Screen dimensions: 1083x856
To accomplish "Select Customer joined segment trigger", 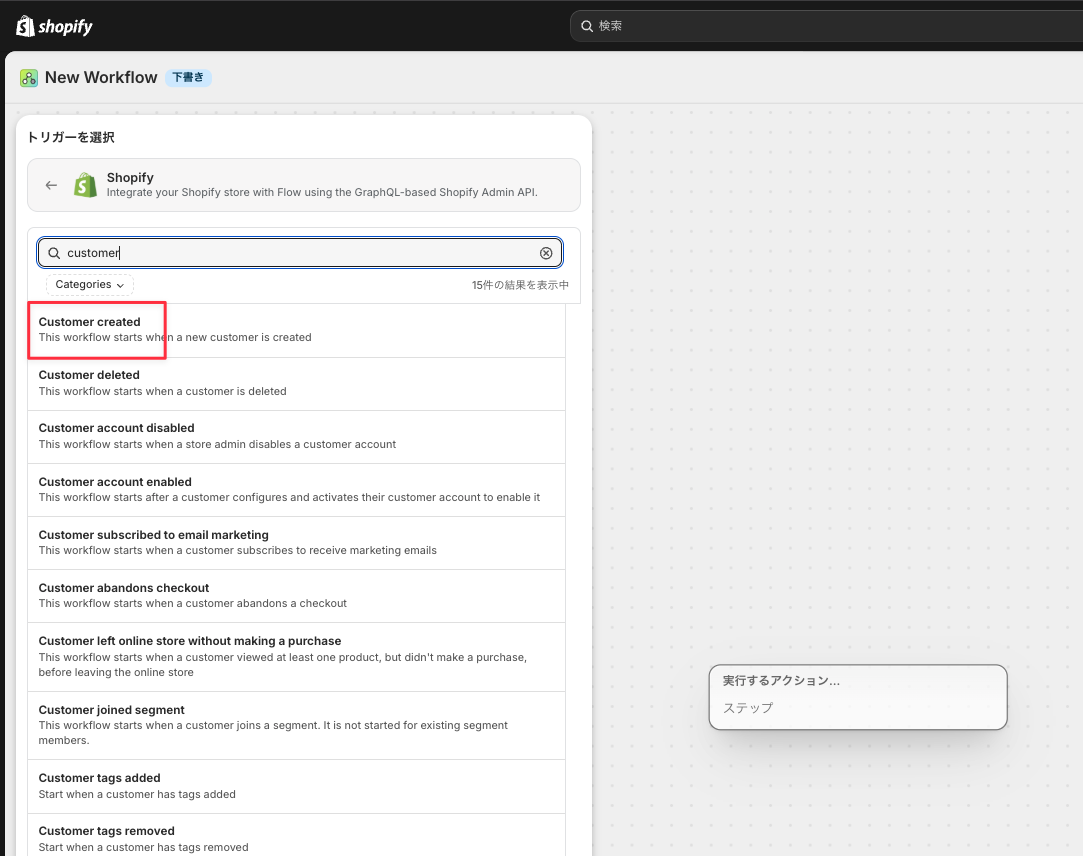I will [296, 725].
